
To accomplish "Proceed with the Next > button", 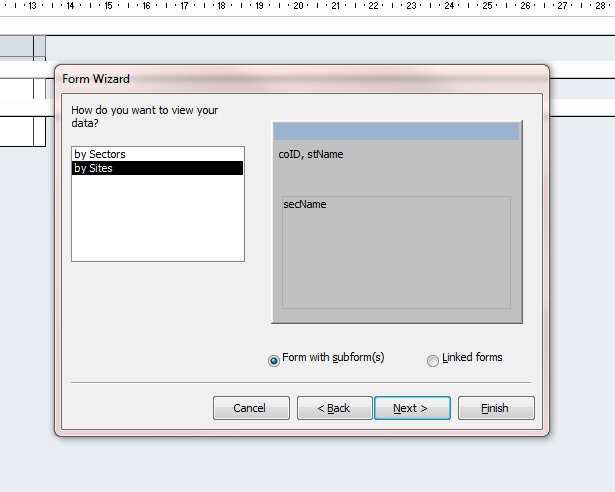I will click(x=412, y=408).
